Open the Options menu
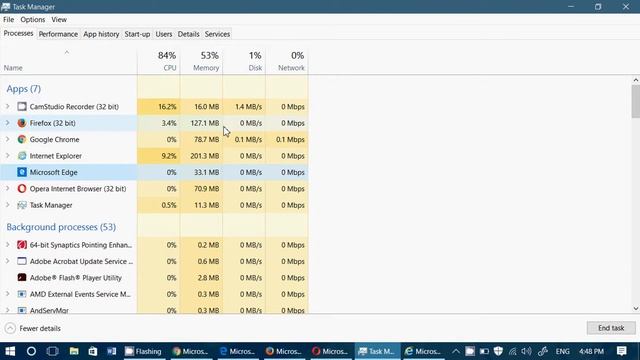 33,20
